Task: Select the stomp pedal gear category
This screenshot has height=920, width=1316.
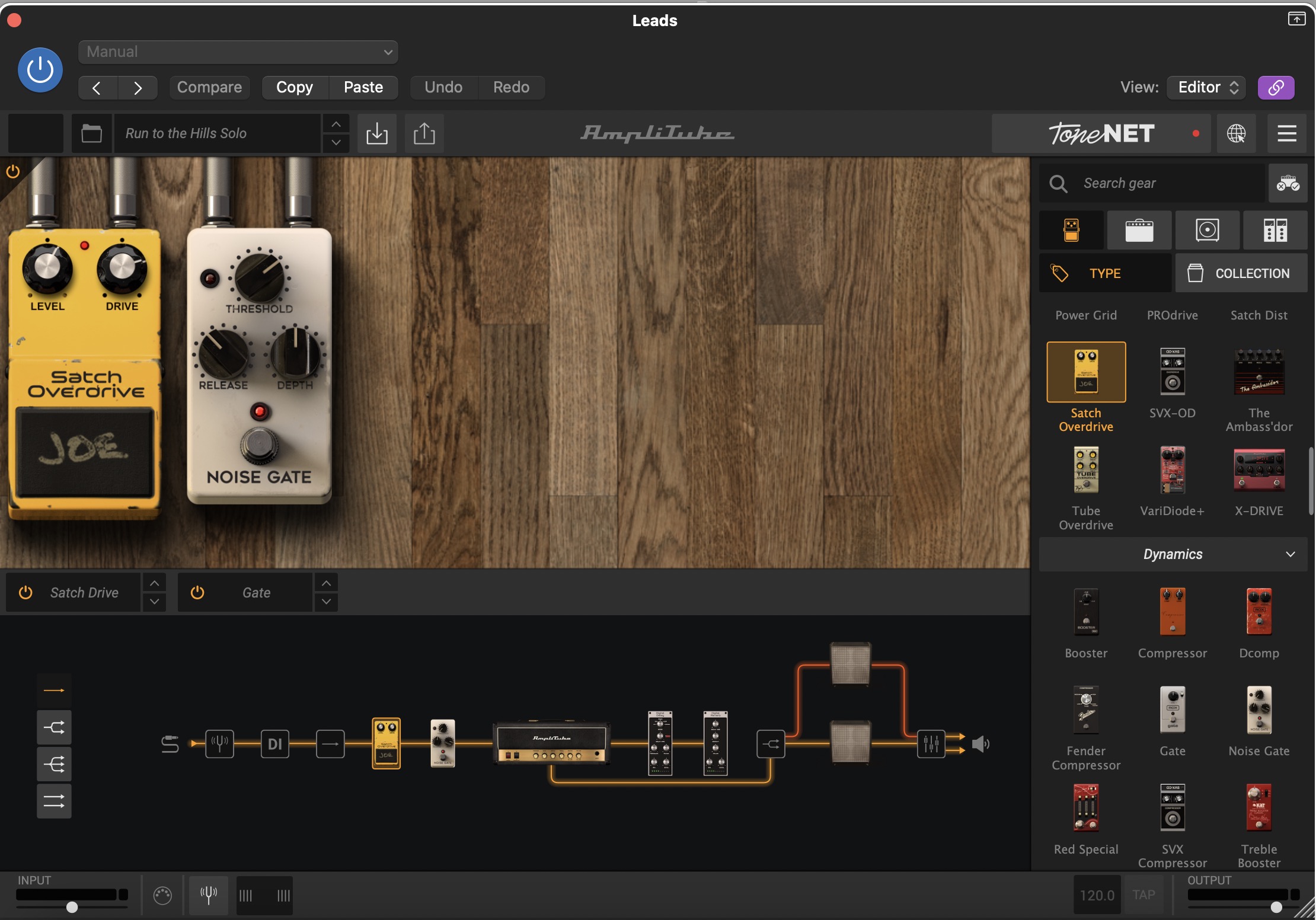Action: point(1071,230)
